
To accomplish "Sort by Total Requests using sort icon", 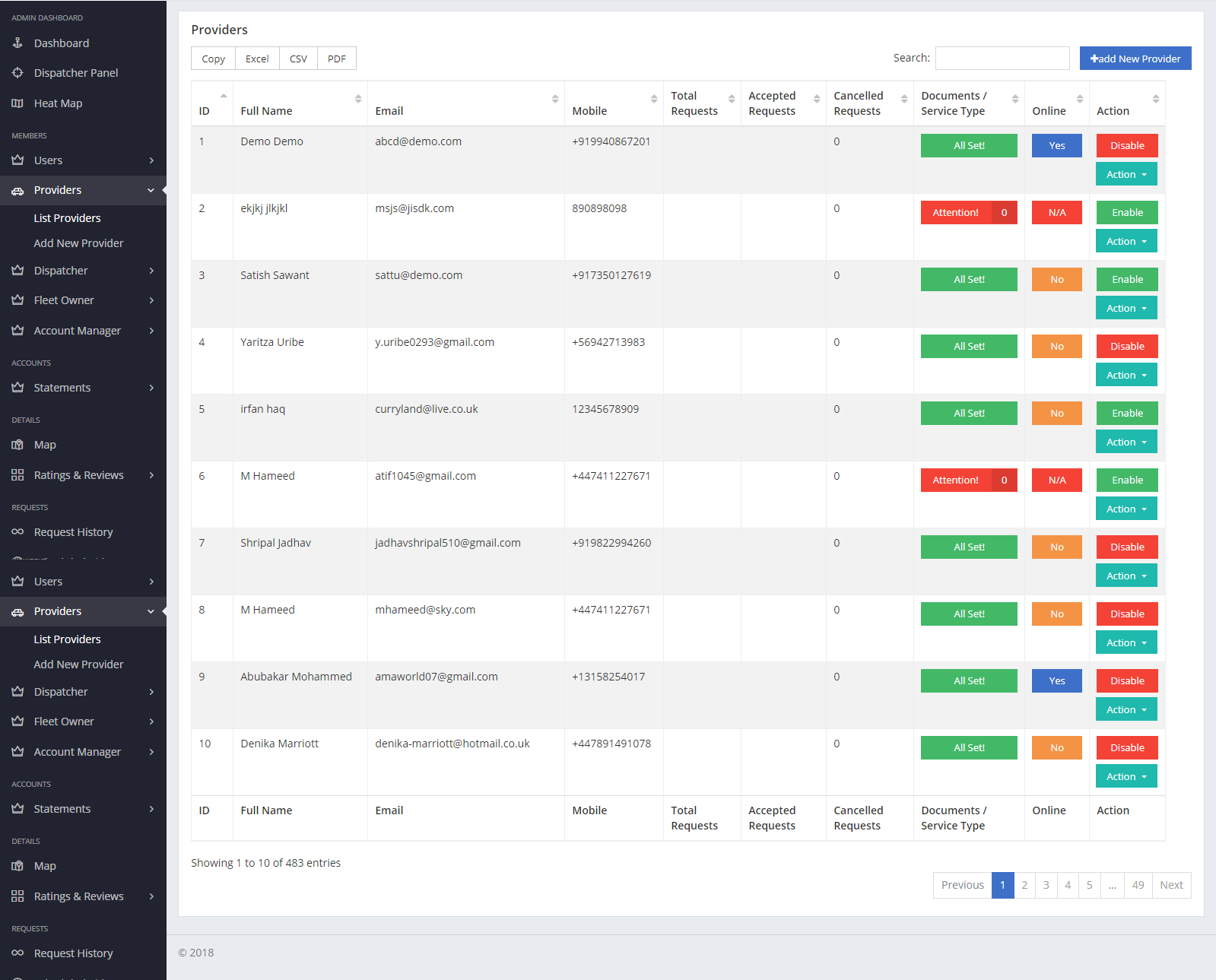I will pos(732,99).
